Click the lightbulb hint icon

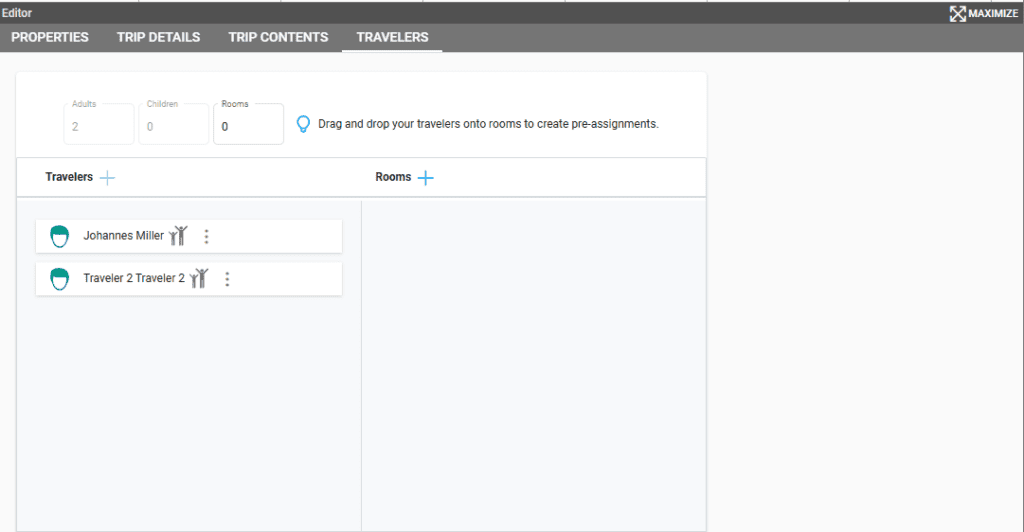pyautogui.click(x=304, y=125)
